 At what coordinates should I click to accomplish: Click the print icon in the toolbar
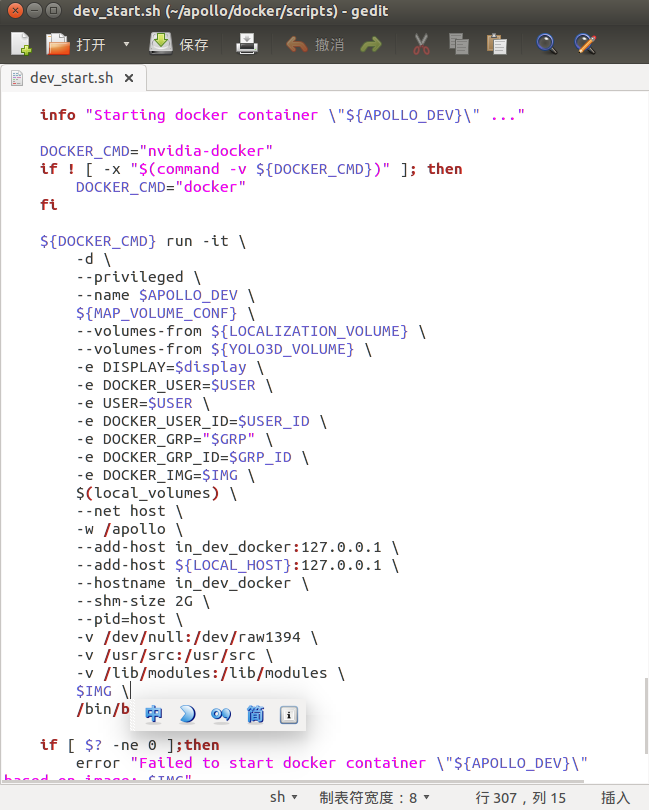click(x=247, y=44)
